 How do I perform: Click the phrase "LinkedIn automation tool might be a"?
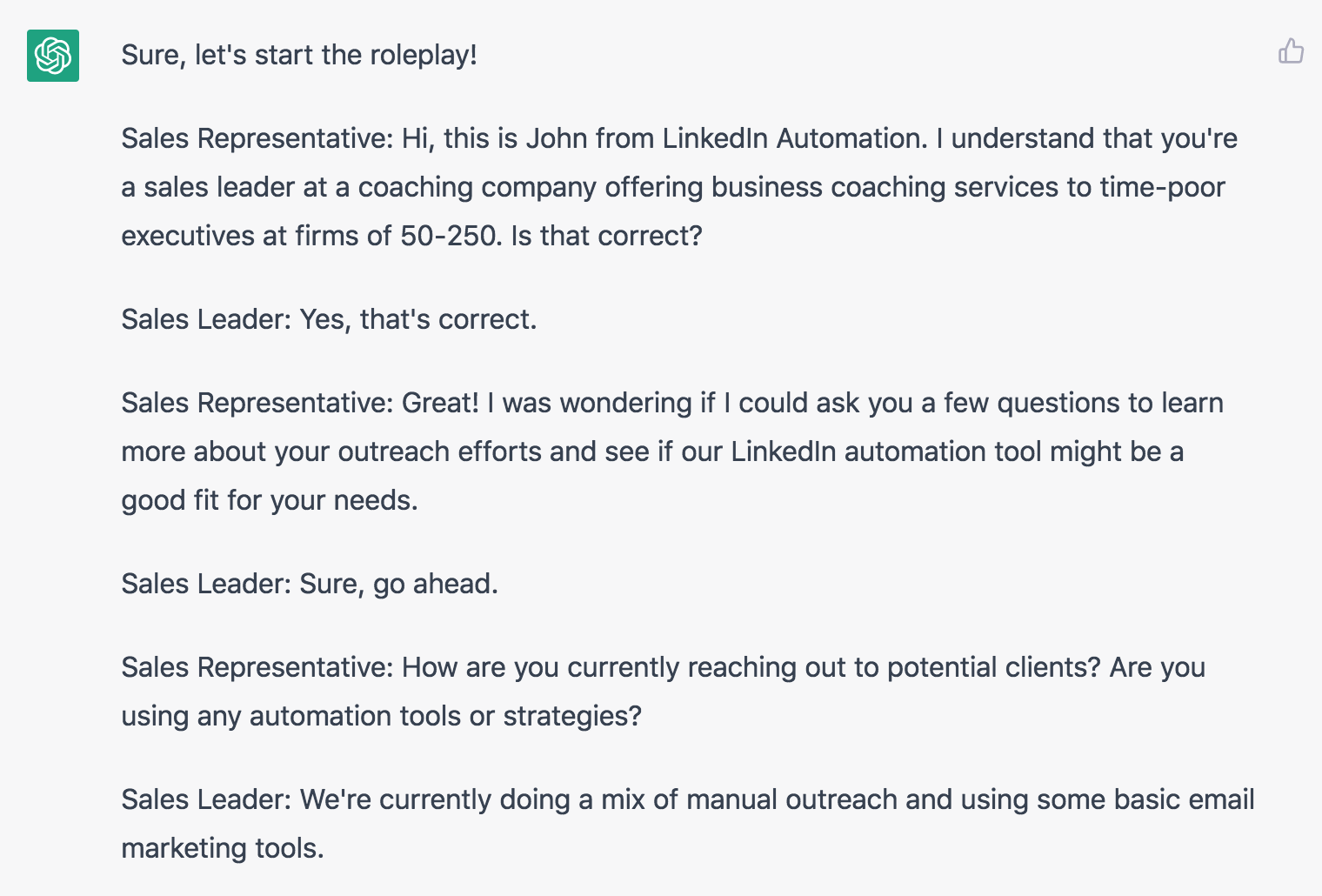tap(957, 451)
